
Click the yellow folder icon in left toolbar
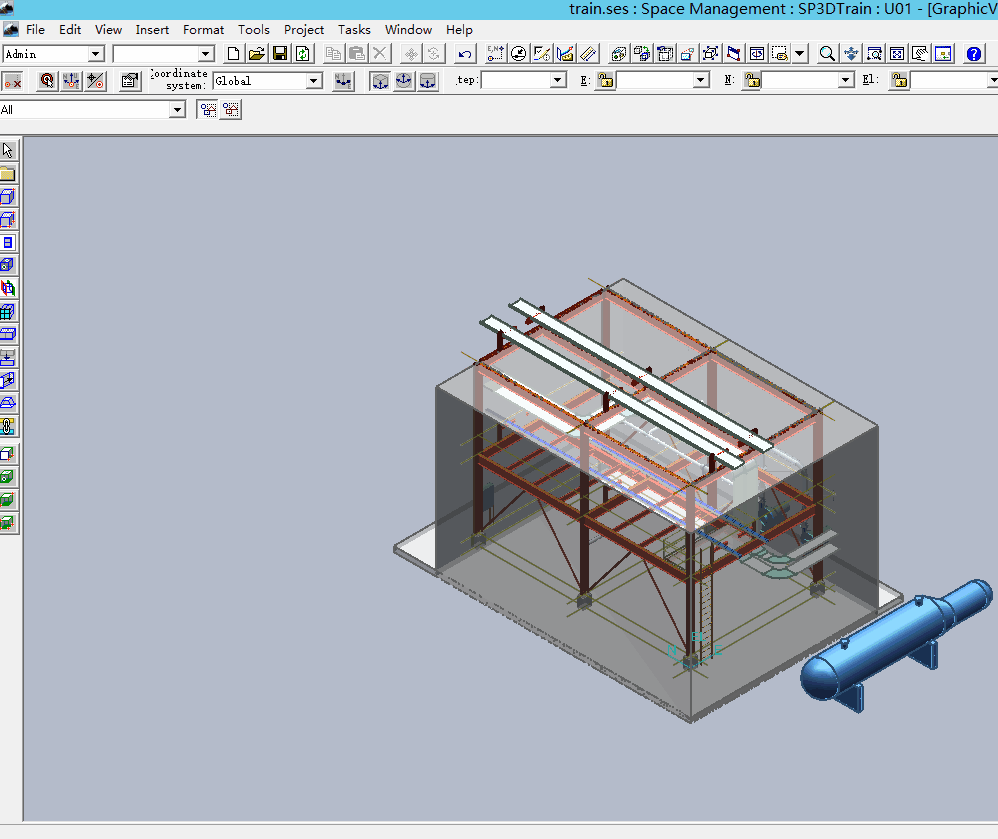(8, 174)
